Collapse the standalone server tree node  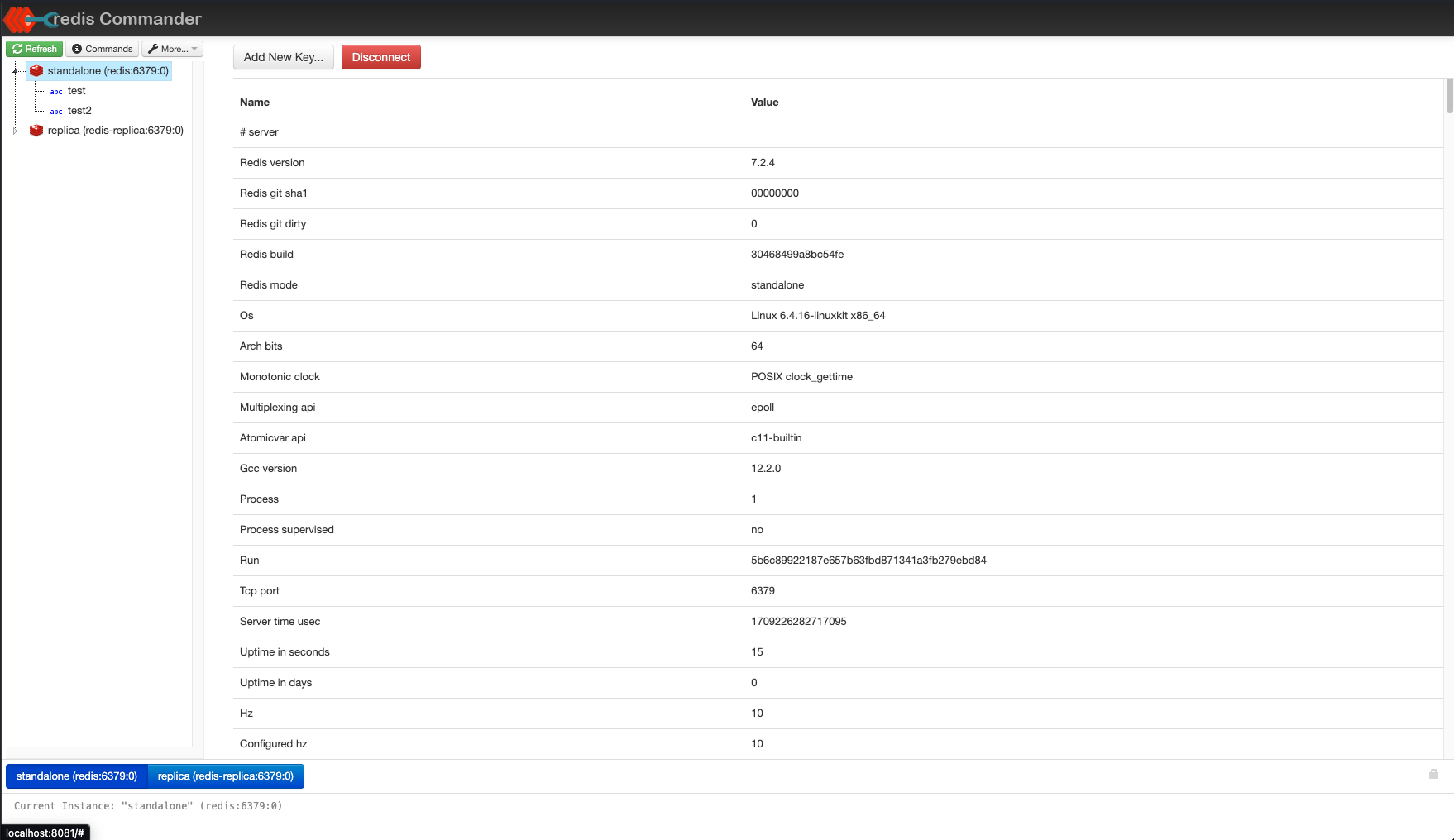pyautogui.click(x=16, y=71)
